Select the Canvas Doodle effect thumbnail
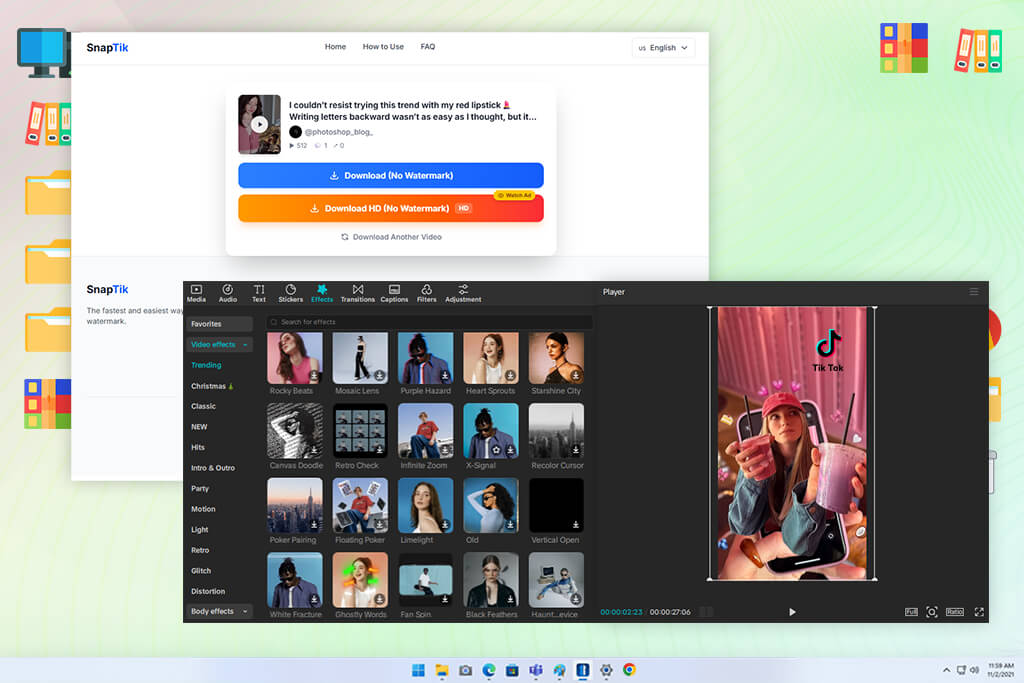 pyautogui.click(x=295, y=431)
